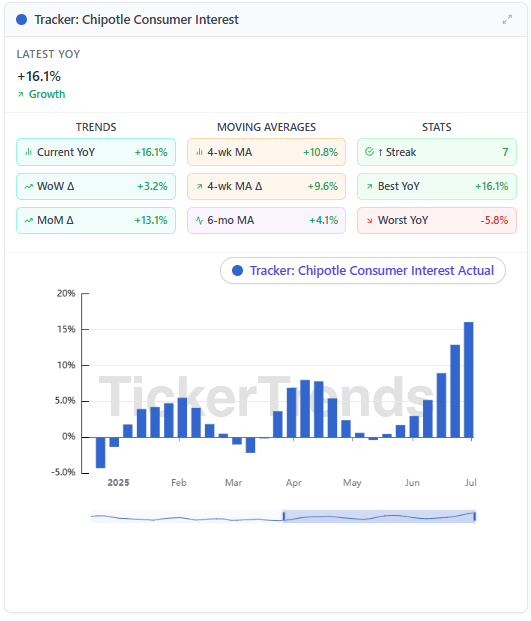The image size is (531, 621).
Task: Click the legend's blue series dot
Action: [237, 270]
